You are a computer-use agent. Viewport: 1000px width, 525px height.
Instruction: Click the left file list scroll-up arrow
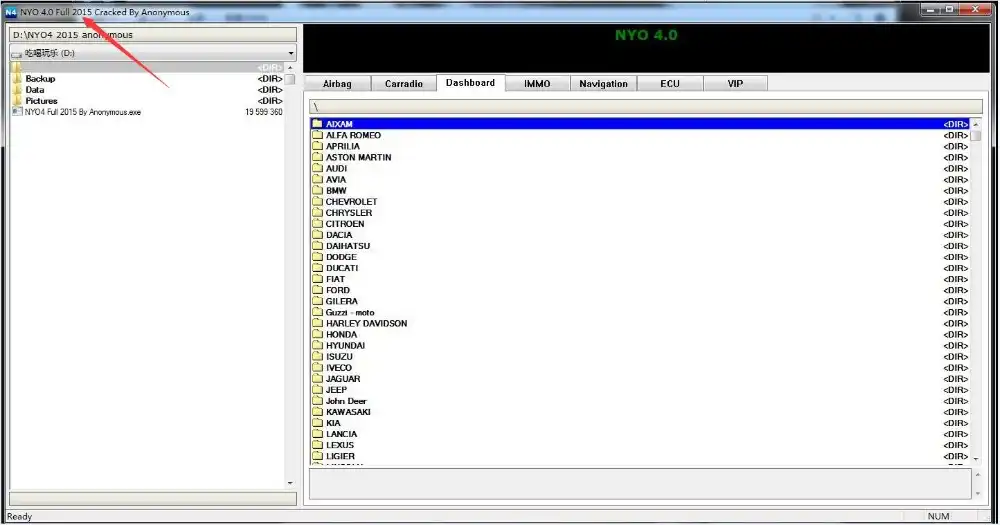point(290,68)
